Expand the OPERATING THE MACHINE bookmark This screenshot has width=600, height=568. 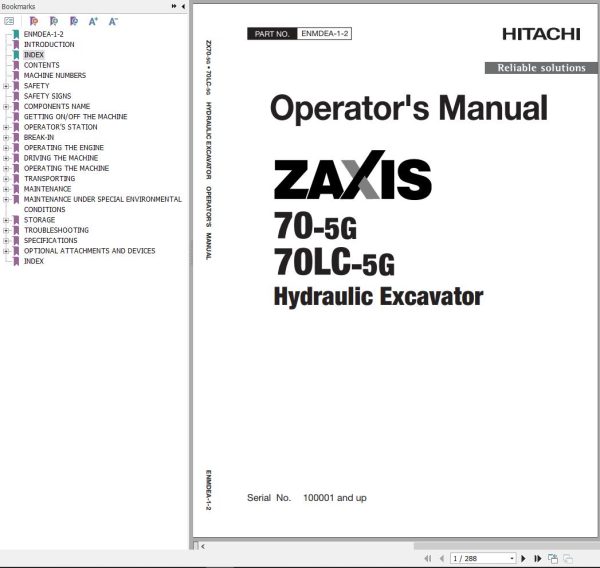(x=6, y=169)
